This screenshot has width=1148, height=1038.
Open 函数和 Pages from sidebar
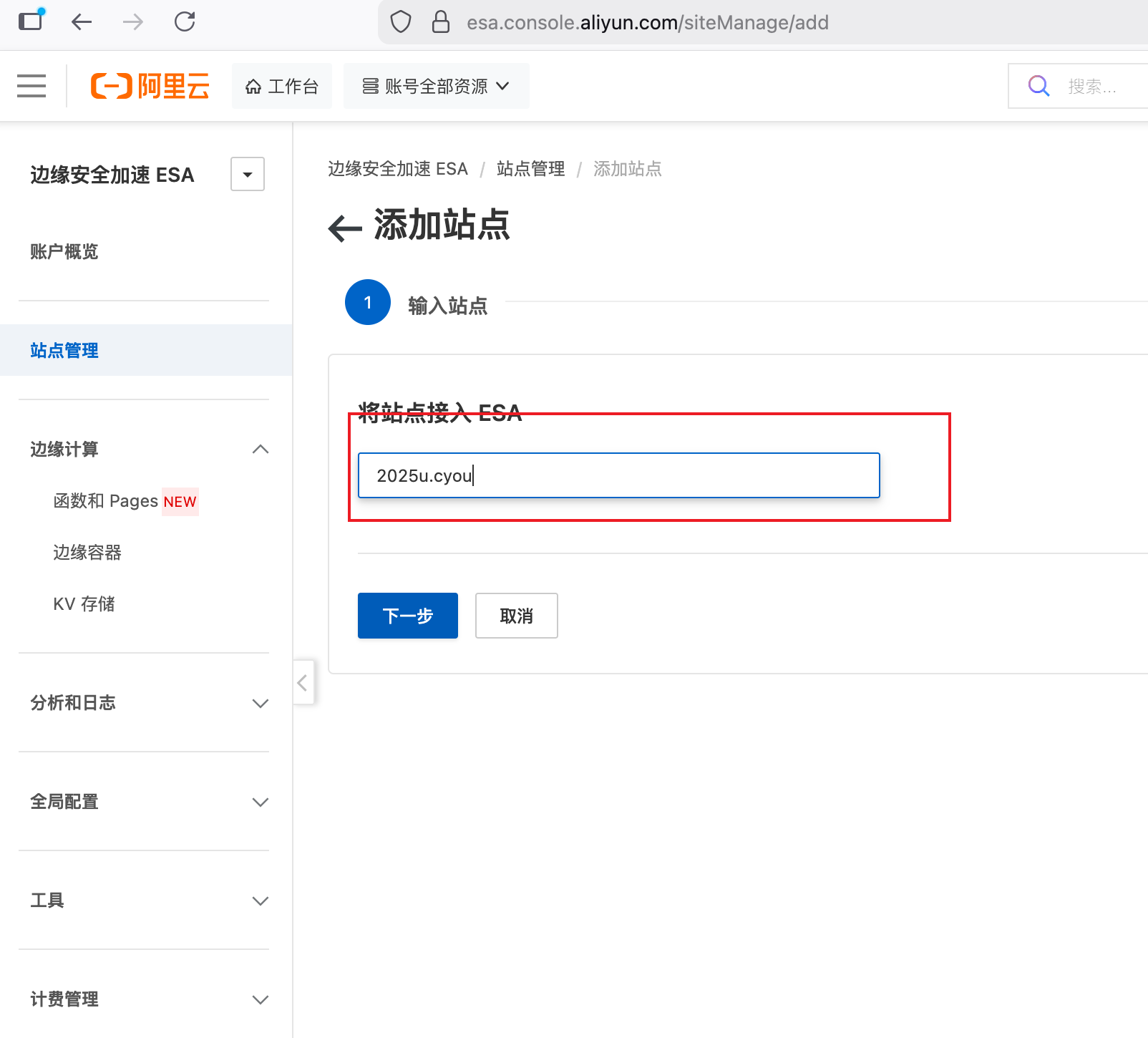pyautogui.click(x=106, y=501)
